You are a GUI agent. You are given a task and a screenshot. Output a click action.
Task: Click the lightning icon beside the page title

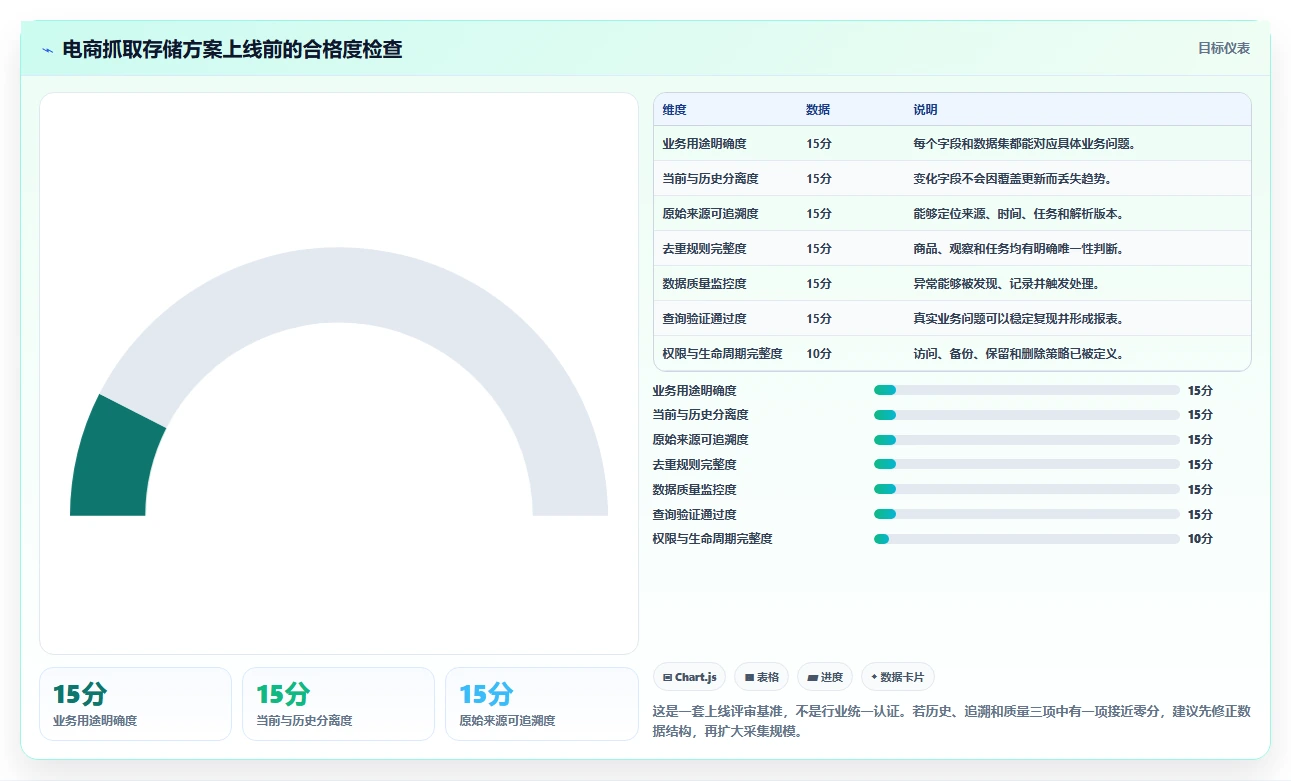click(47, 50)
